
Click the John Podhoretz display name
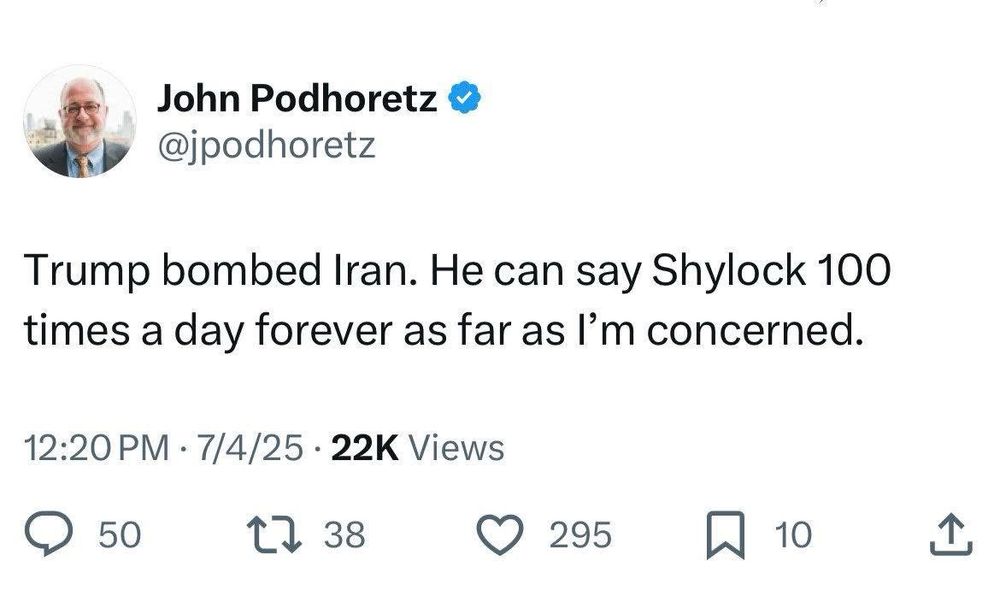pyautogui.click(x=299, y=96)
